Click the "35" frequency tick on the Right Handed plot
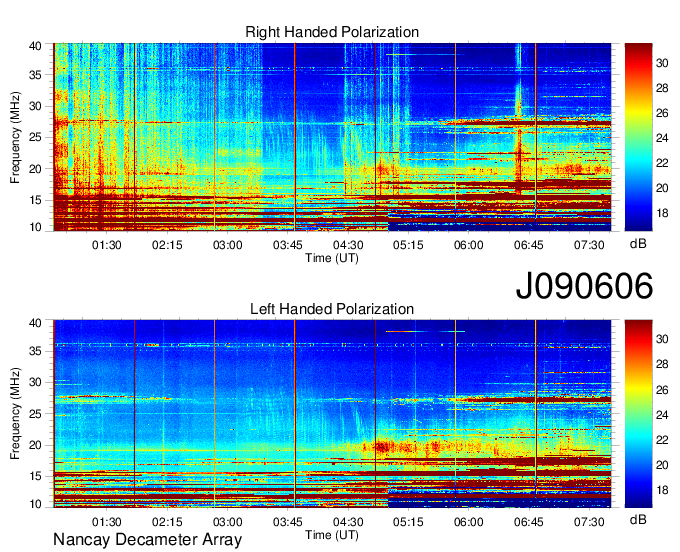Image resolution: width=680 pixels, height=552 pixels. tap(35, 75)
